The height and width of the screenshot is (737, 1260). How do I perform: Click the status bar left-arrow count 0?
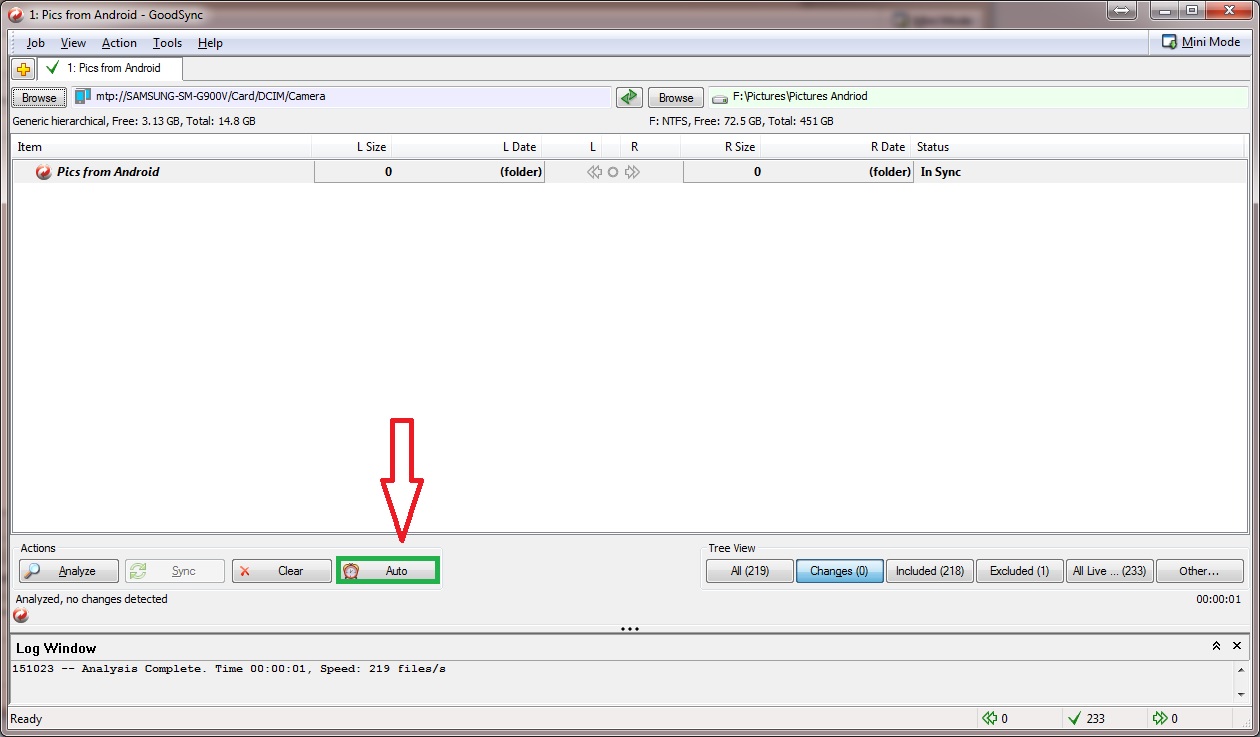(x=996, y=718)
